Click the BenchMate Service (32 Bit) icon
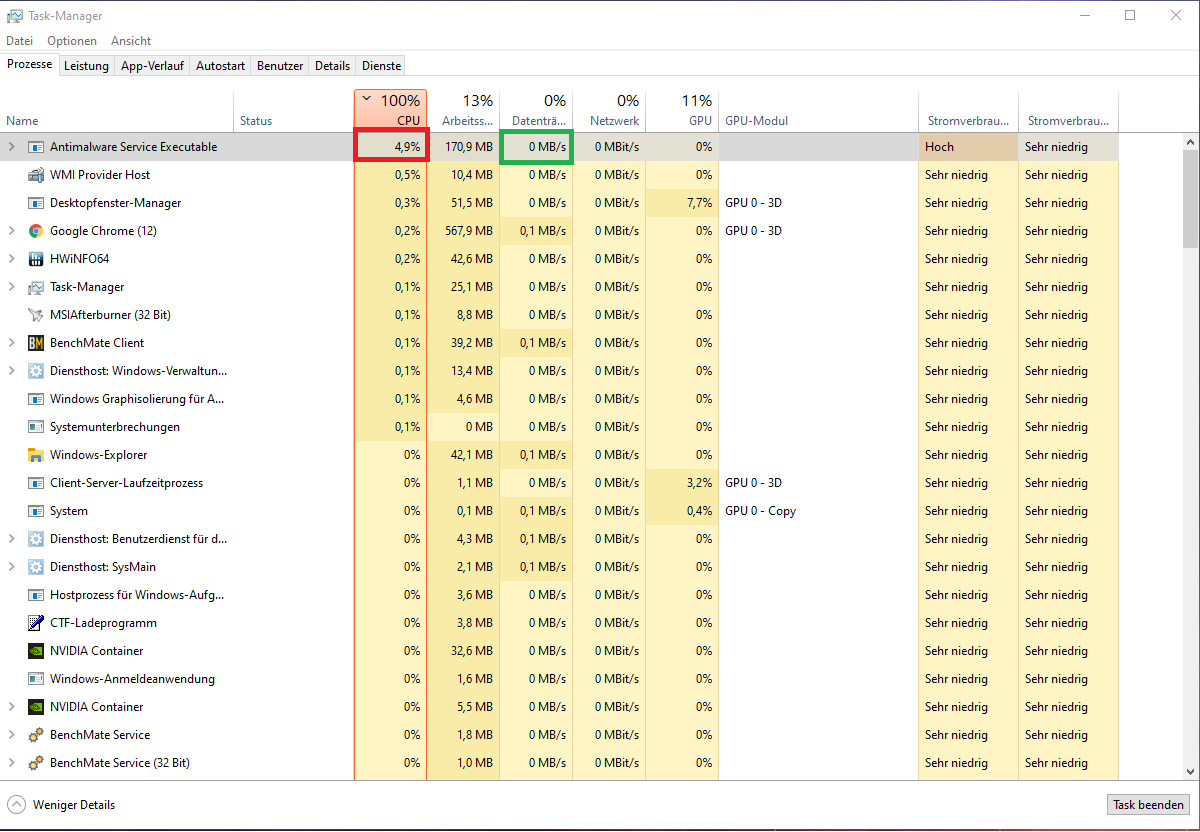This screenshot has width=1200, height=832. [36, 763]
